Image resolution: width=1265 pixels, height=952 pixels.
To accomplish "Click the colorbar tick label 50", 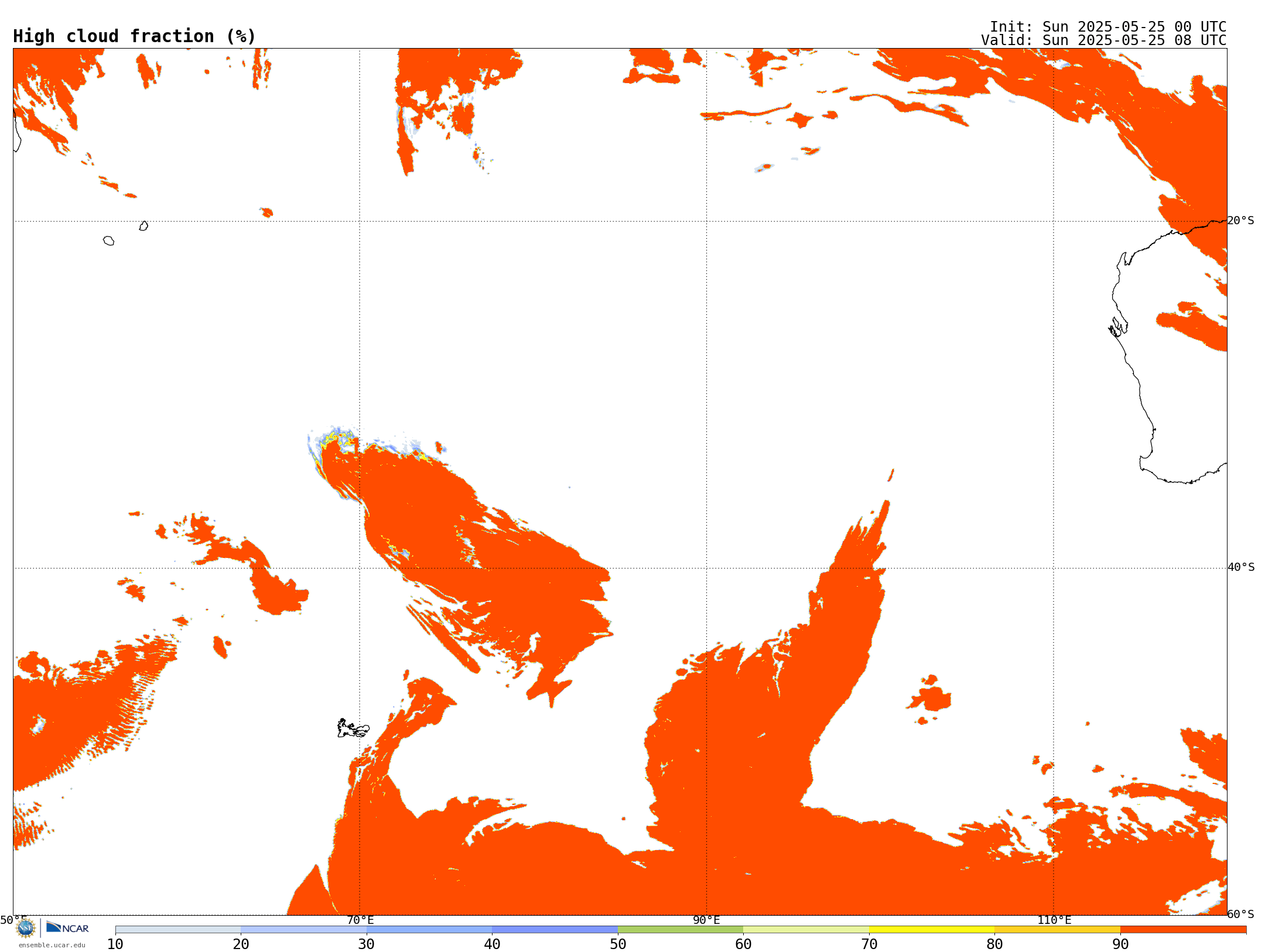I will [618, 944].
